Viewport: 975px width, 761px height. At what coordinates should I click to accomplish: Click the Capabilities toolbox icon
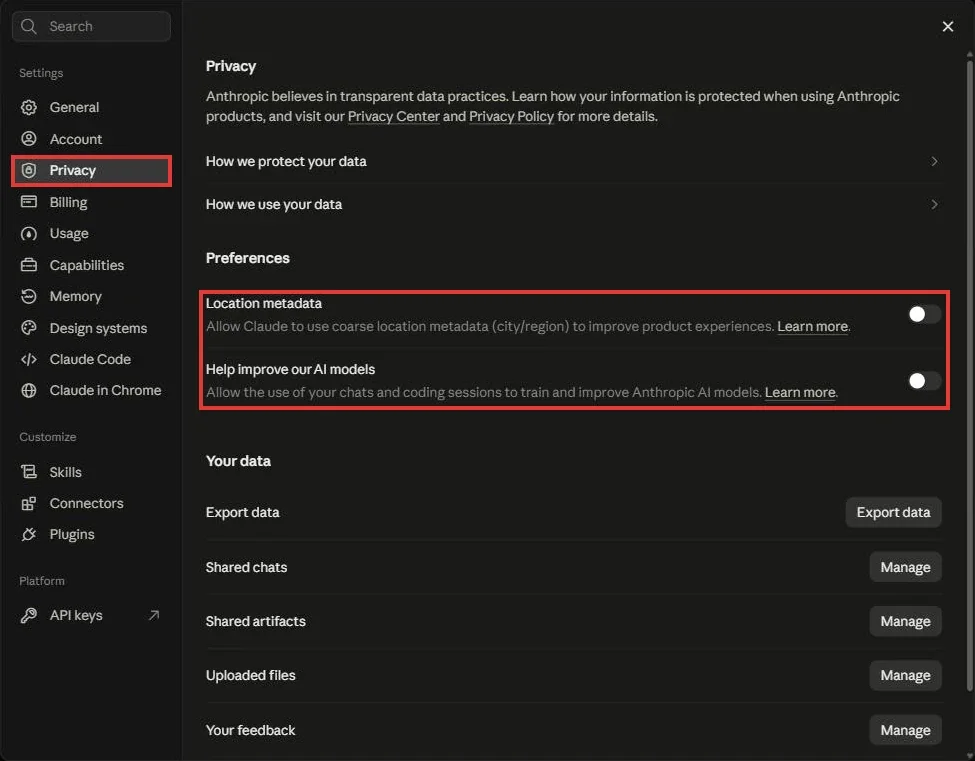[x=29, y=265]
